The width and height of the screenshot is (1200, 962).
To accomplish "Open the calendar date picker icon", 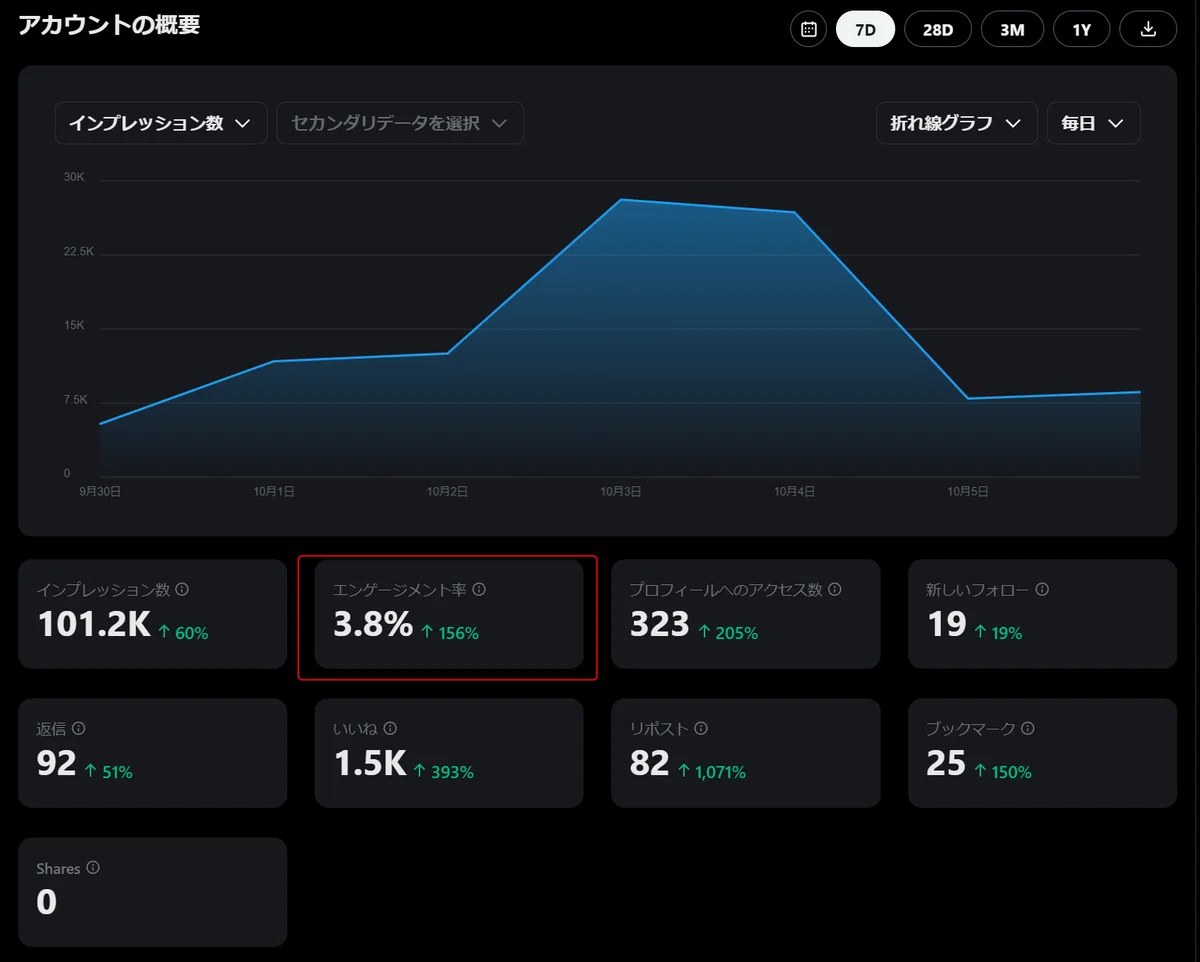I will (809, 29).
